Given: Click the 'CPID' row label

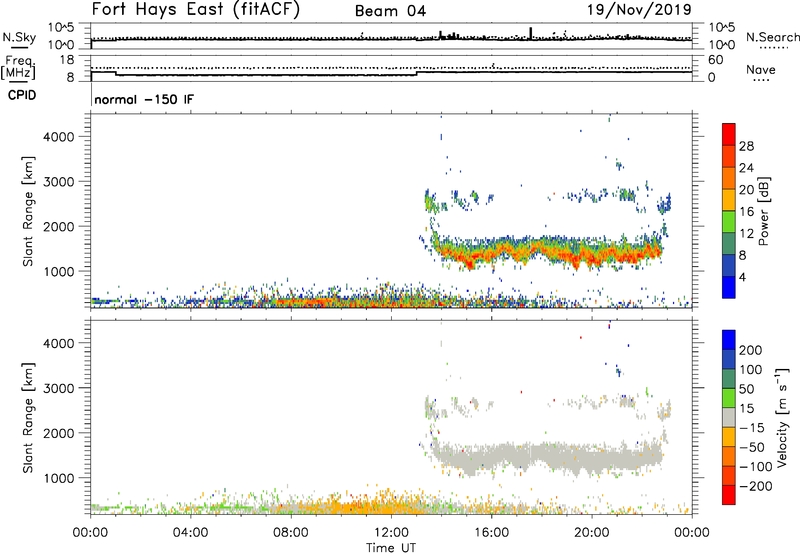Looking at the screenshot, I should pos(22,95).
